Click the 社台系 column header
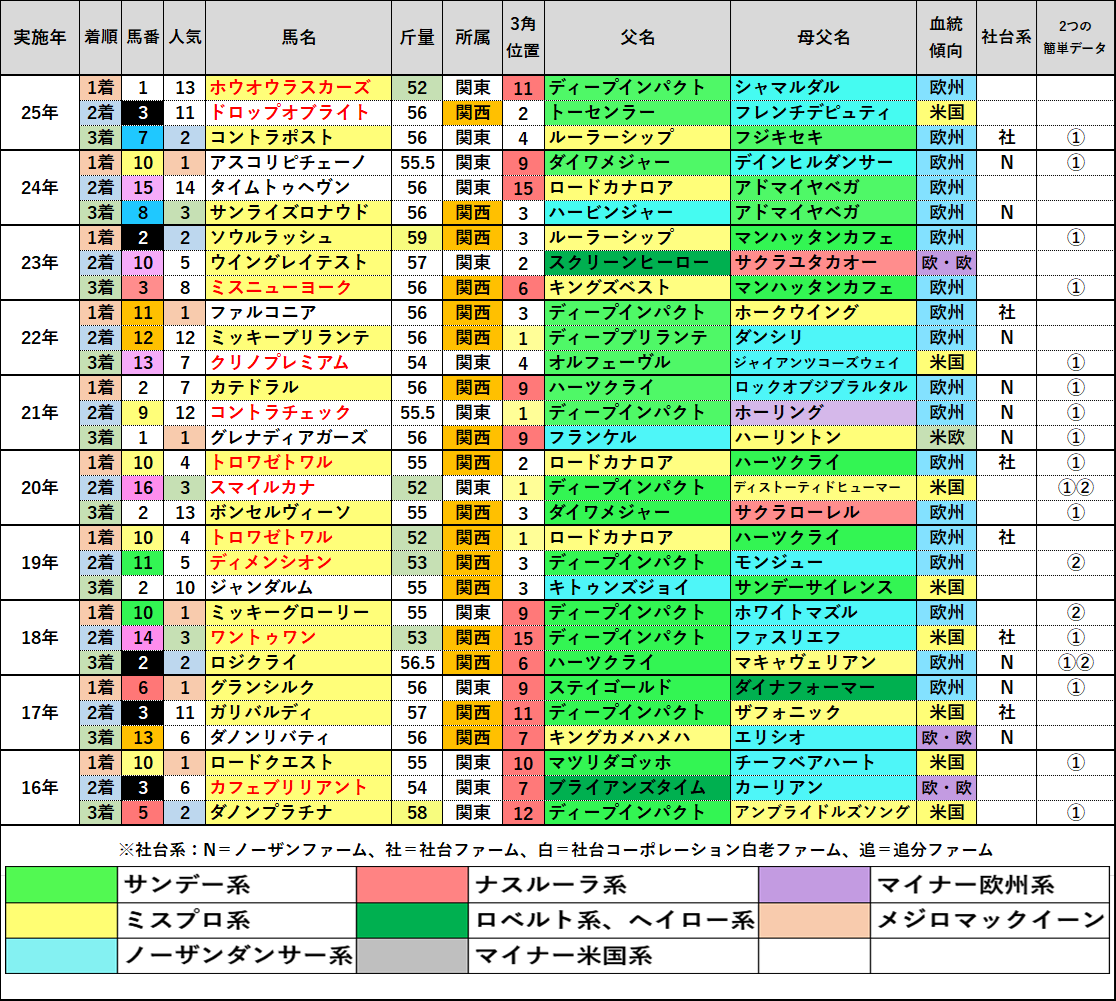The height and width of the screenshot is (1001, 1116). pos(1006,38)
